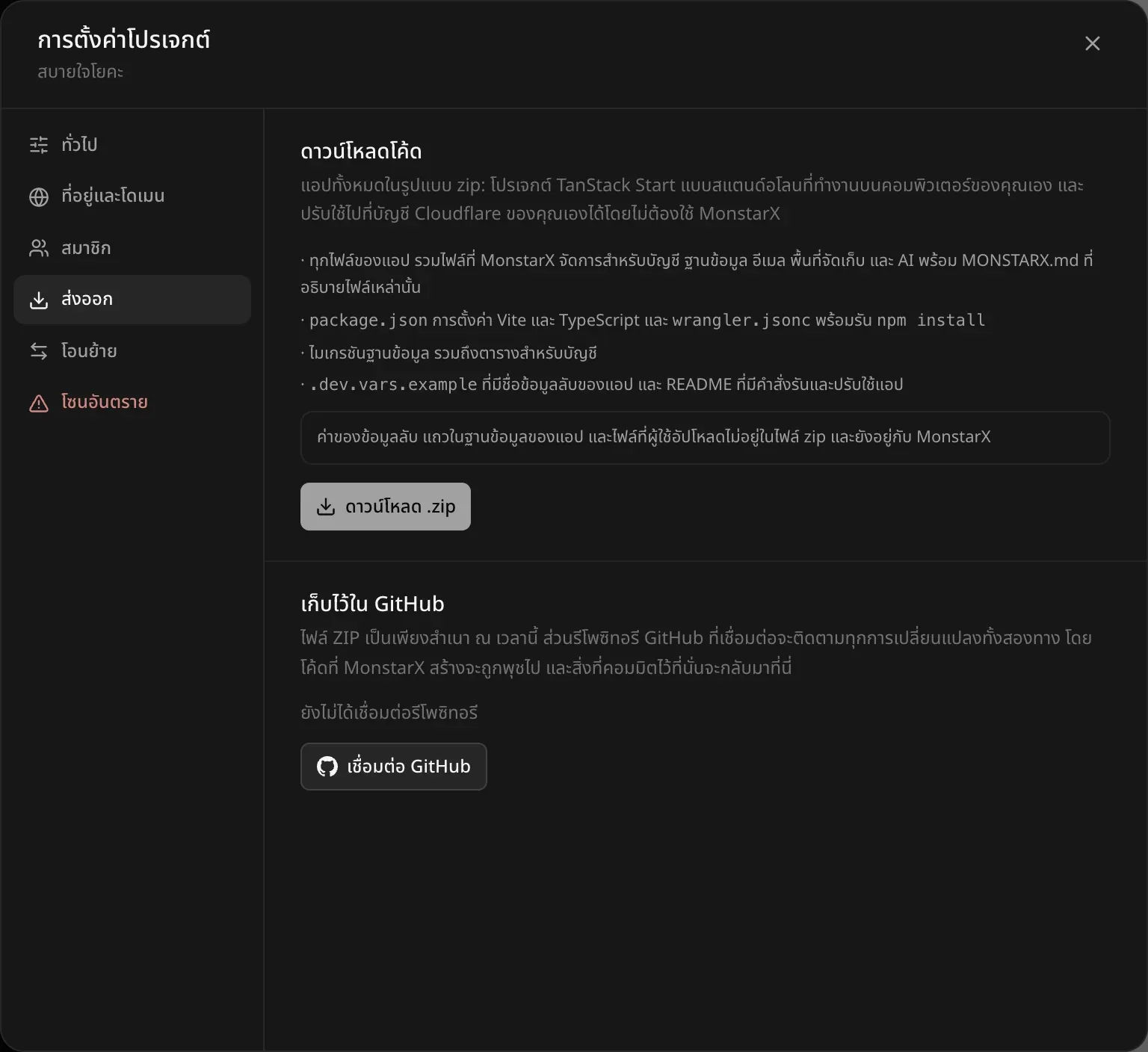Click the download tray icon beside ส่งออก
This screenshot has width=1148, height=1052.
pos(39,300)
